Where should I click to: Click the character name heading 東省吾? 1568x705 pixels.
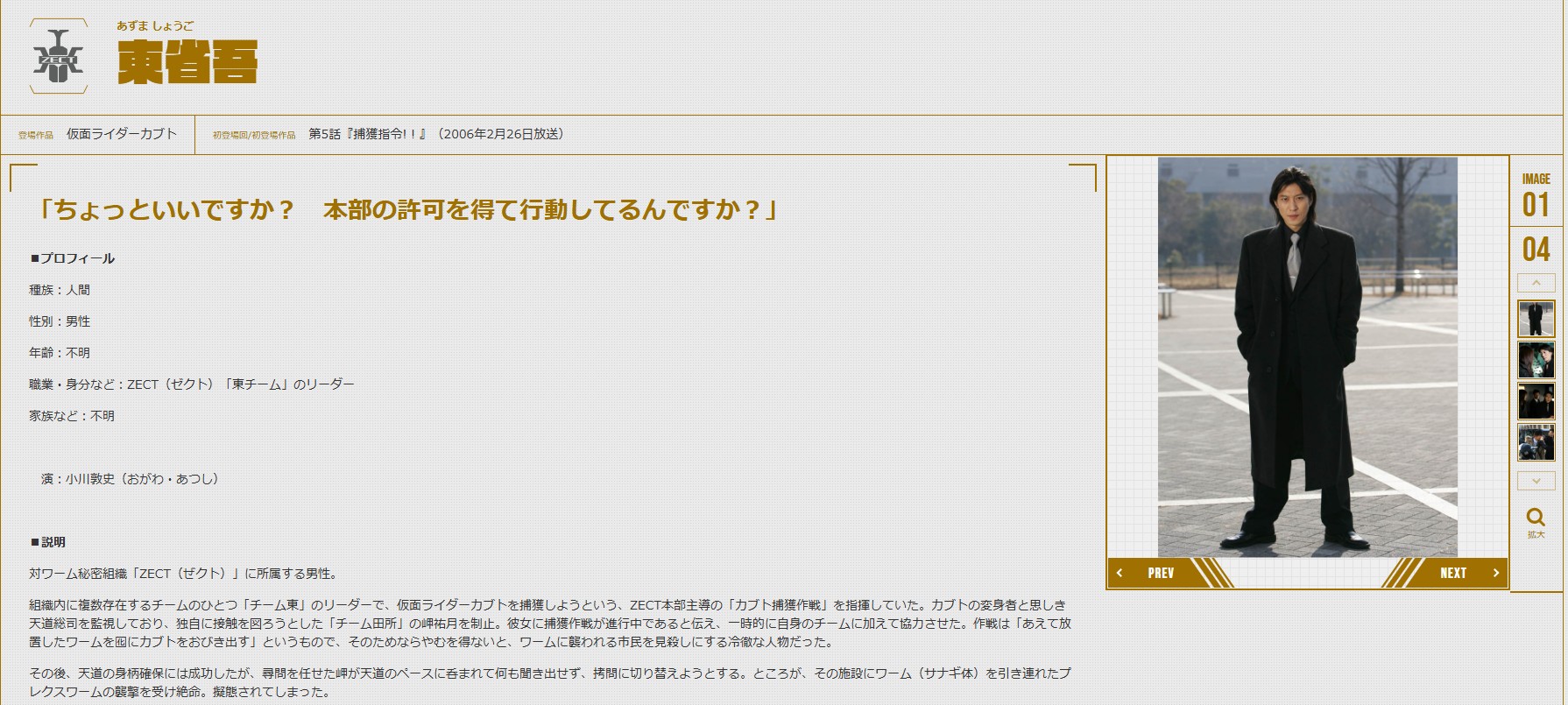pos(187,62)
